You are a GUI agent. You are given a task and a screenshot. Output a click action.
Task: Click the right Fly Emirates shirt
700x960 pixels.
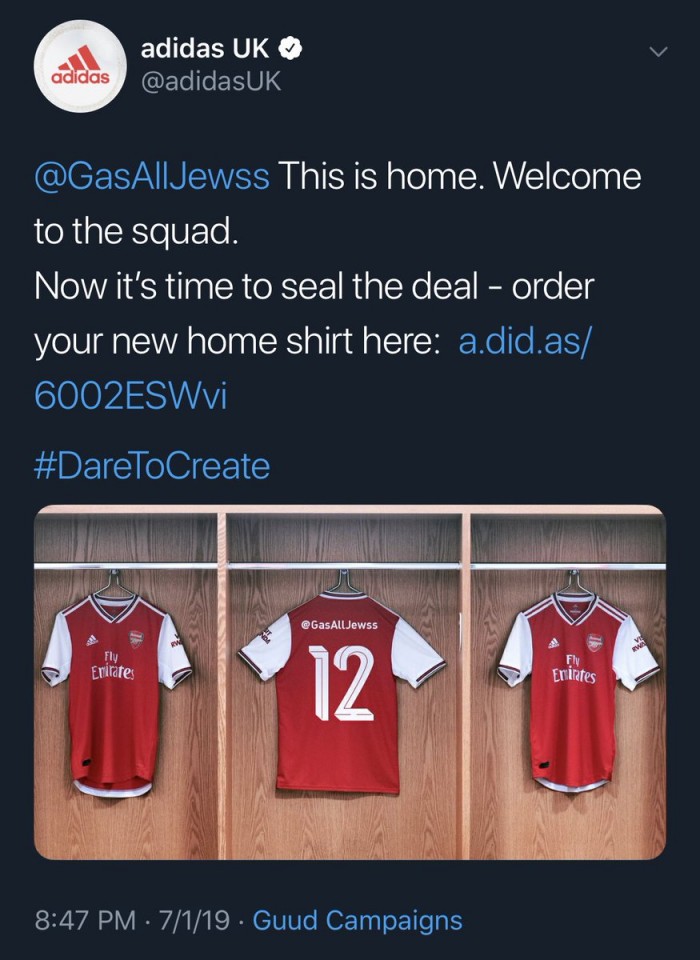(x=580, y=690)
